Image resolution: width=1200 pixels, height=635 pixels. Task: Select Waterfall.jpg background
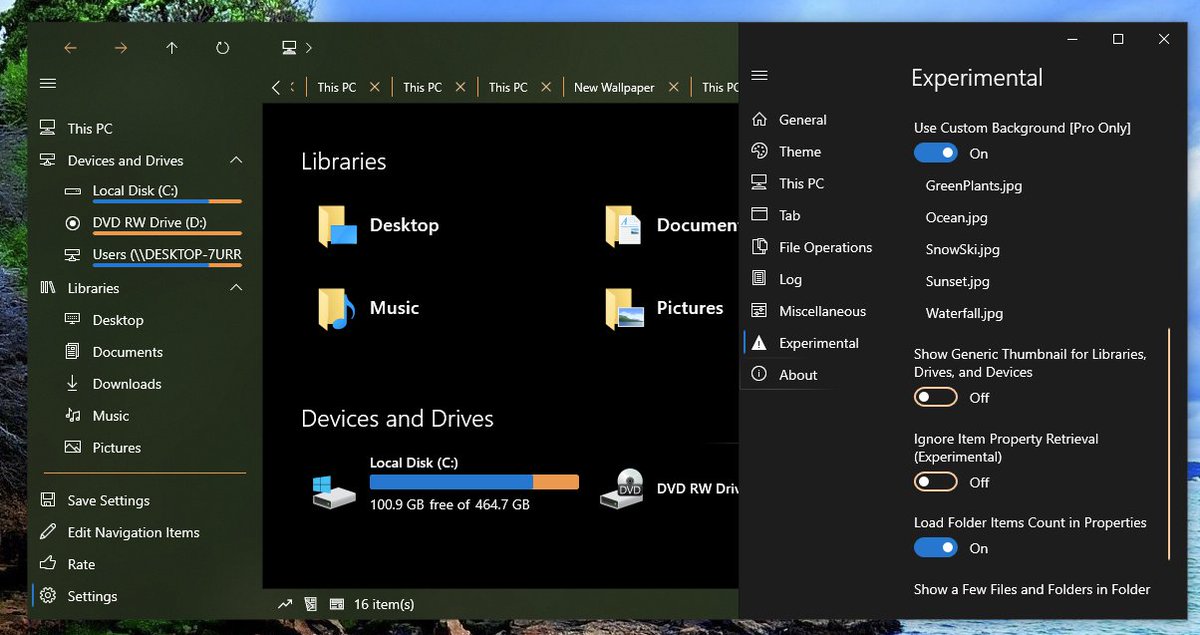965,314
